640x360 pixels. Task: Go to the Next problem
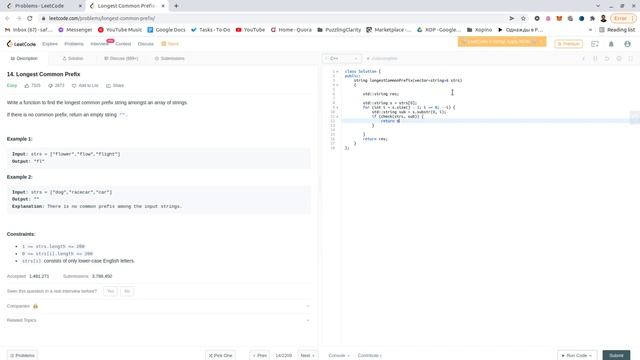[x=308, y=356]
